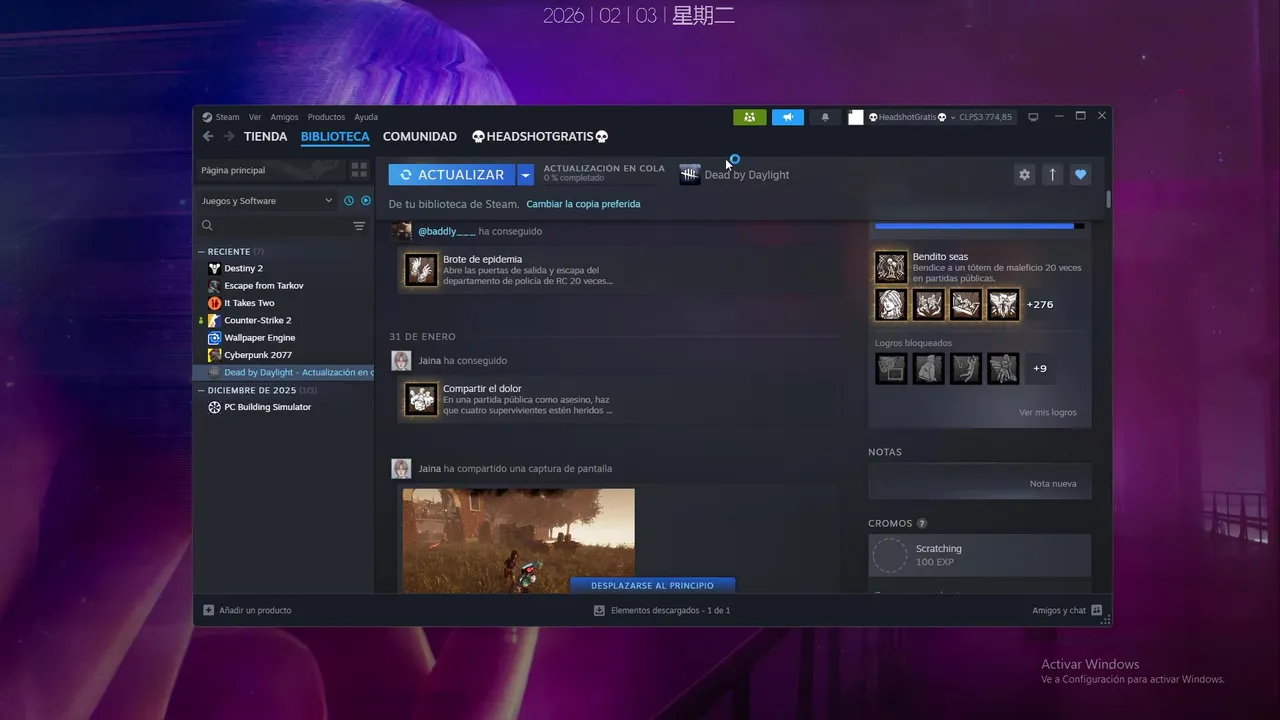Screen dimensions: 1280x720
Task: Select It Takes Two in library
Action: [x=285, y=303]
